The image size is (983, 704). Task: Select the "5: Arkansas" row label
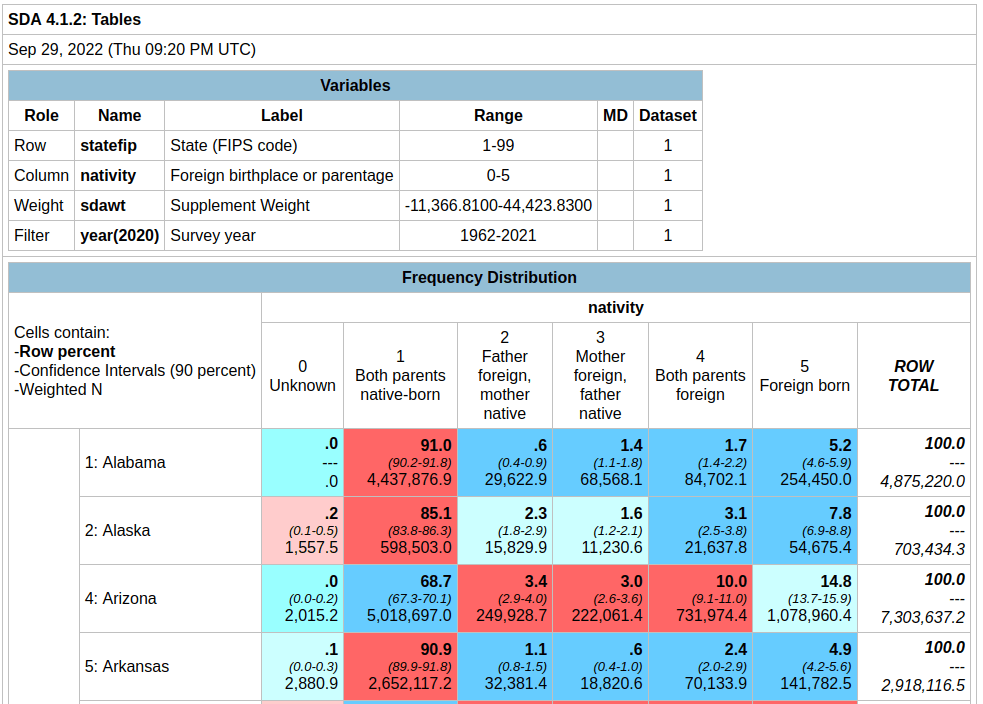tap(126, 666)
